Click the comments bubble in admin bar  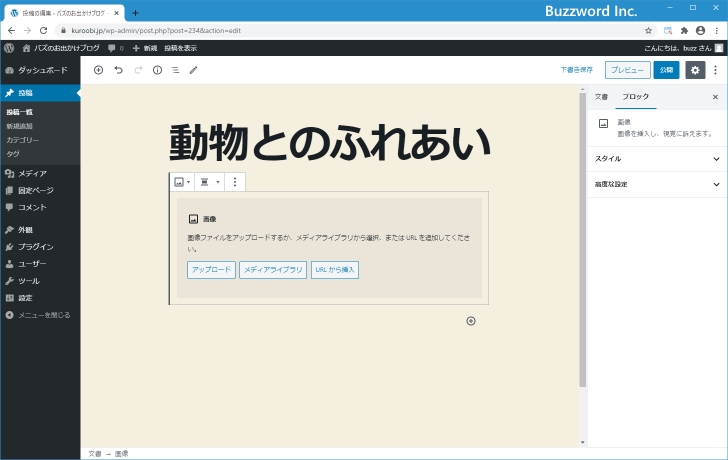click(x=116, y=48)
